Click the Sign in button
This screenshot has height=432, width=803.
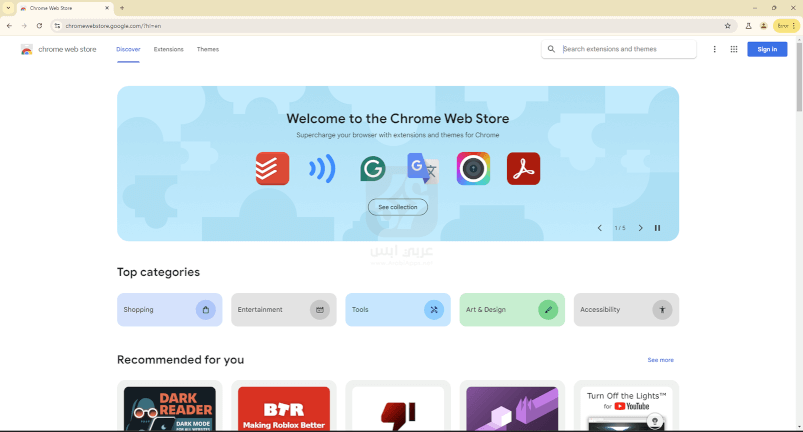767,49
